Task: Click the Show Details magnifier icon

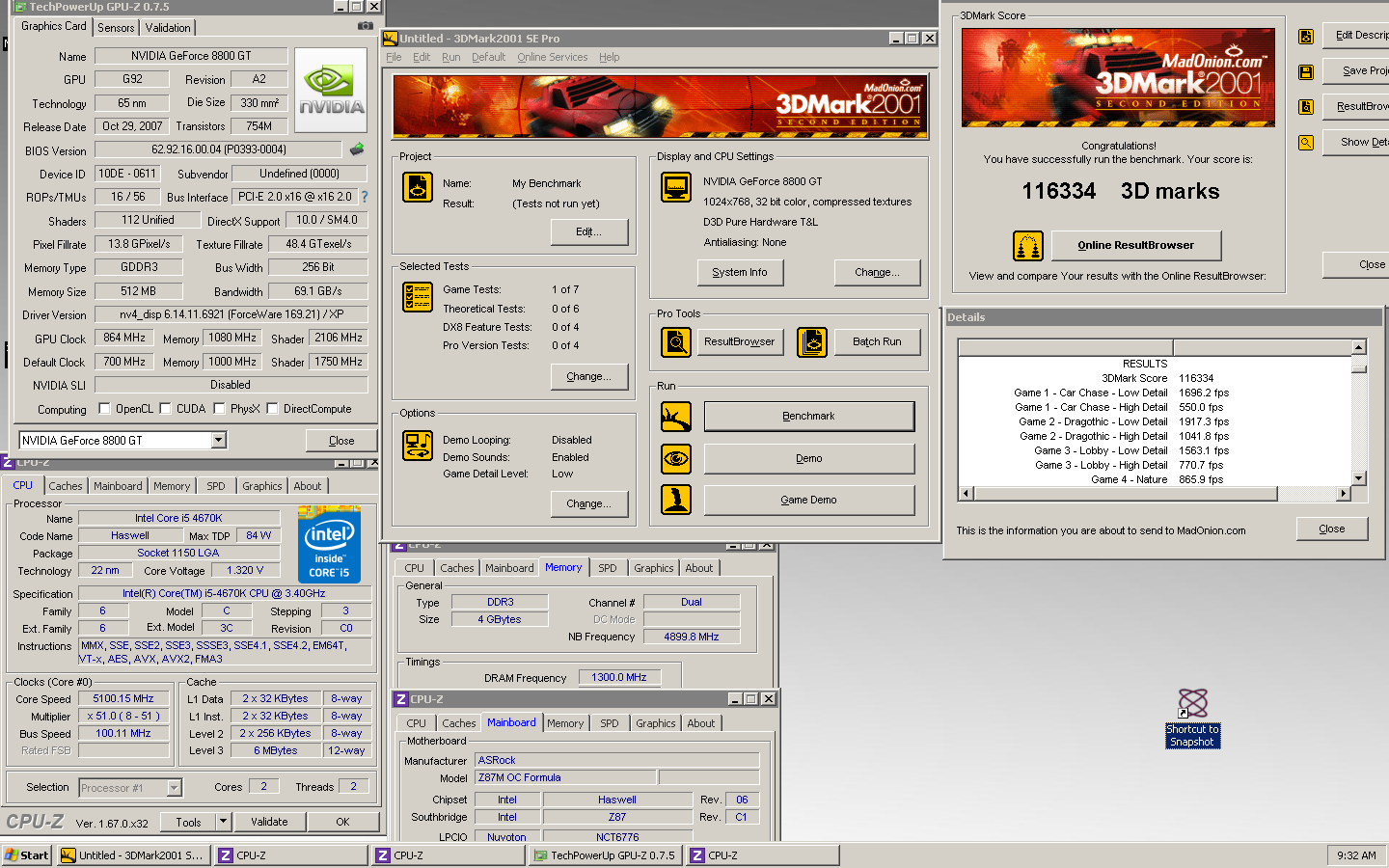Action: pyautogui.click(x=1306, y=143)
